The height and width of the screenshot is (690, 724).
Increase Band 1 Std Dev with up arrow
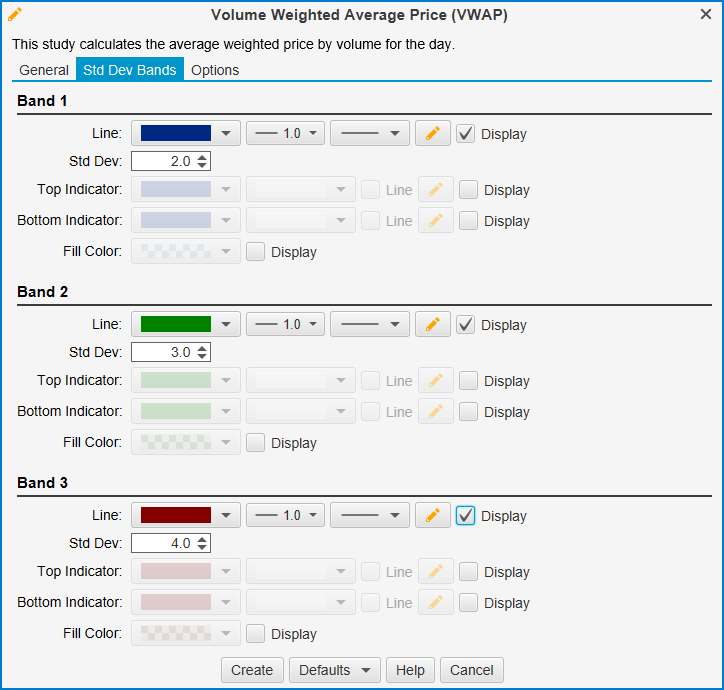203,157
